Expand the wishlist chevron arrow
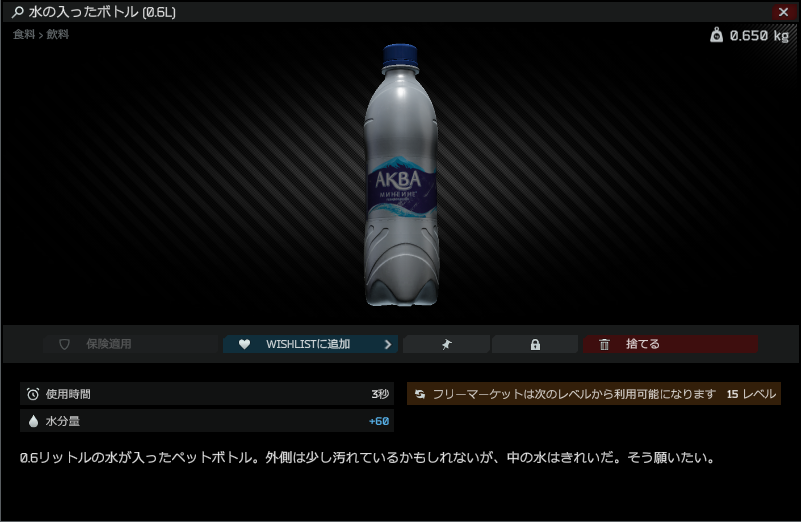The width and height of the screenshot is (801, 522). coord(388,344)
